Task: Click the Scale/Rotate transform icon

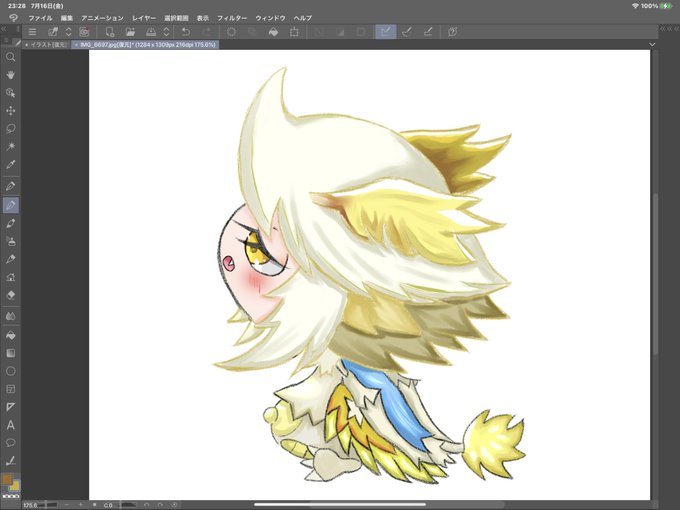Action: tap(294, 32)
